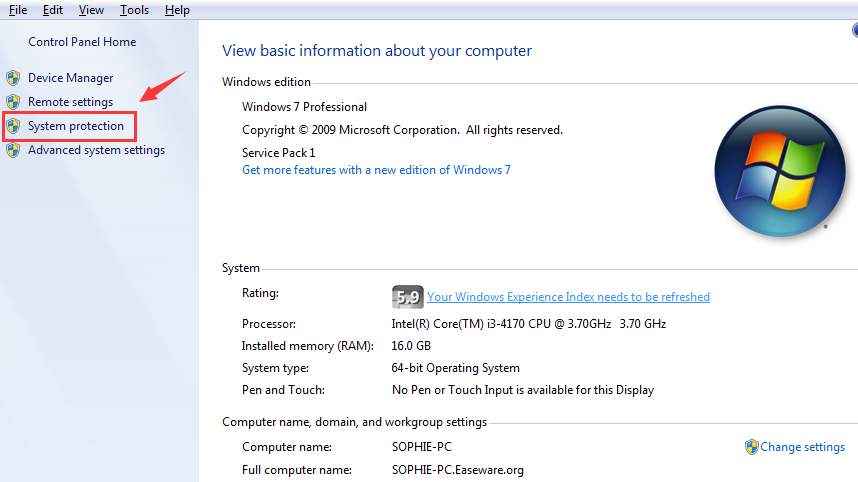This screenshot has width=858, height=482.
Task: Click the Windows 7 Professional text
Action: click(304, 107)
